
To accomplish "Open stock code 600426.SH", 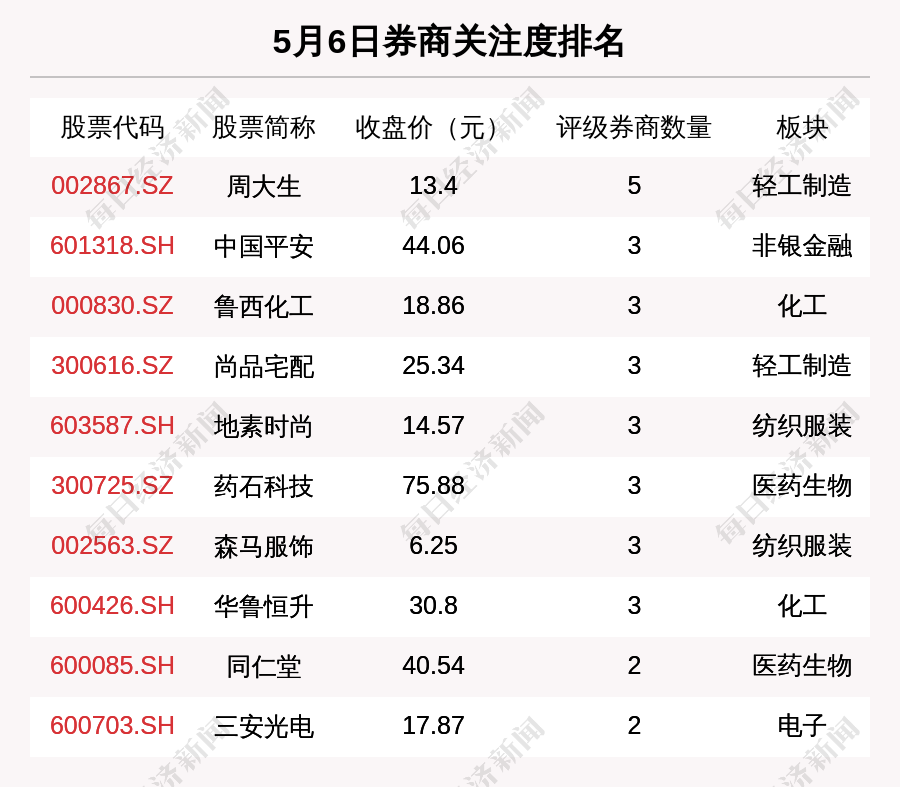I will 112,606.
